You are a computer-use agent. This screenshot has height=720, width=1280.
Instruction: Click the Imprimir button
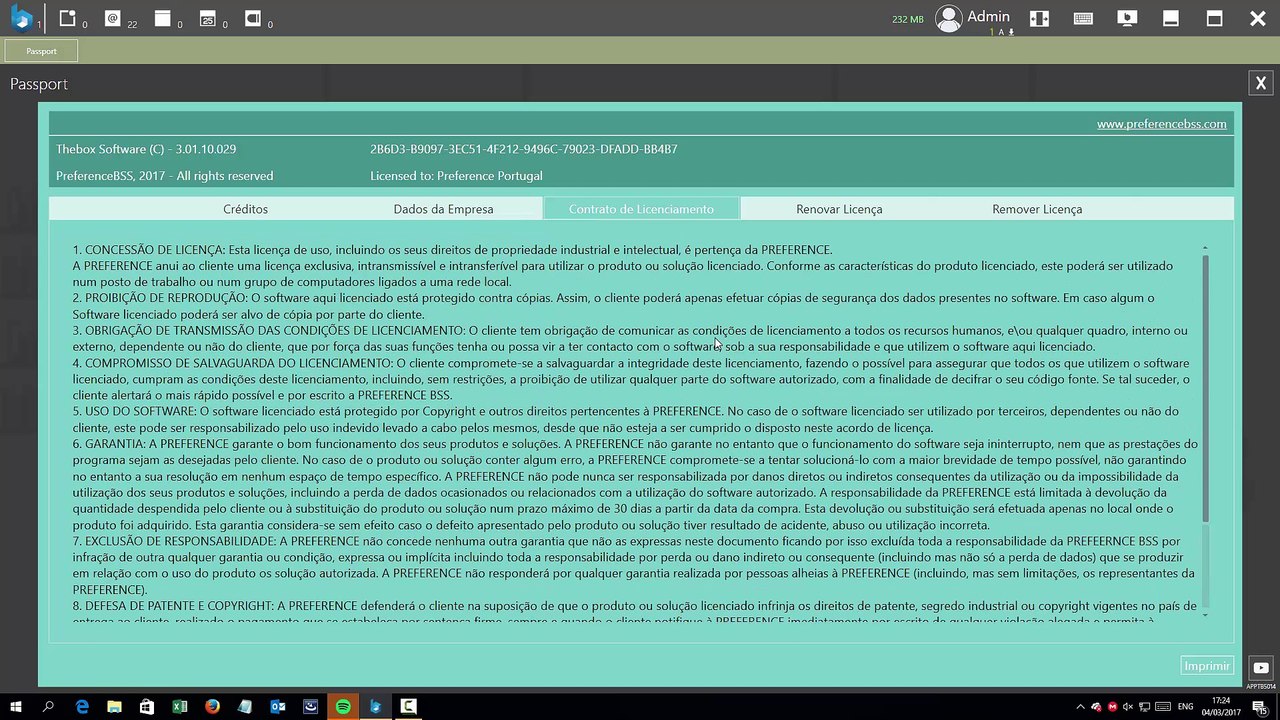(x=1207, y=666)
